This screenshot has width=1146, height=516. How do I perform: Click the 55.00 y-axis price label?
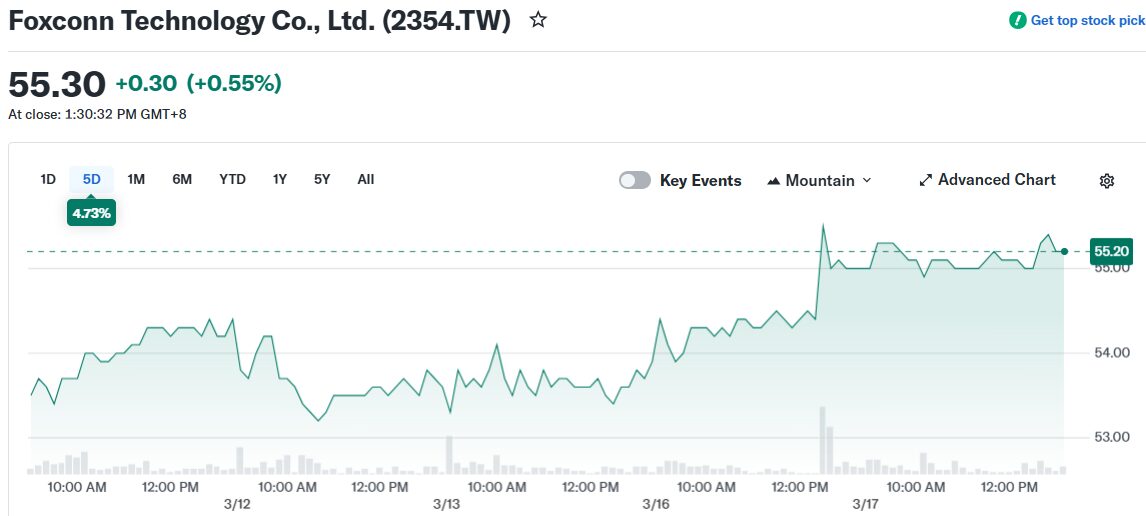pyautogui.click(x=1111, y=268)
